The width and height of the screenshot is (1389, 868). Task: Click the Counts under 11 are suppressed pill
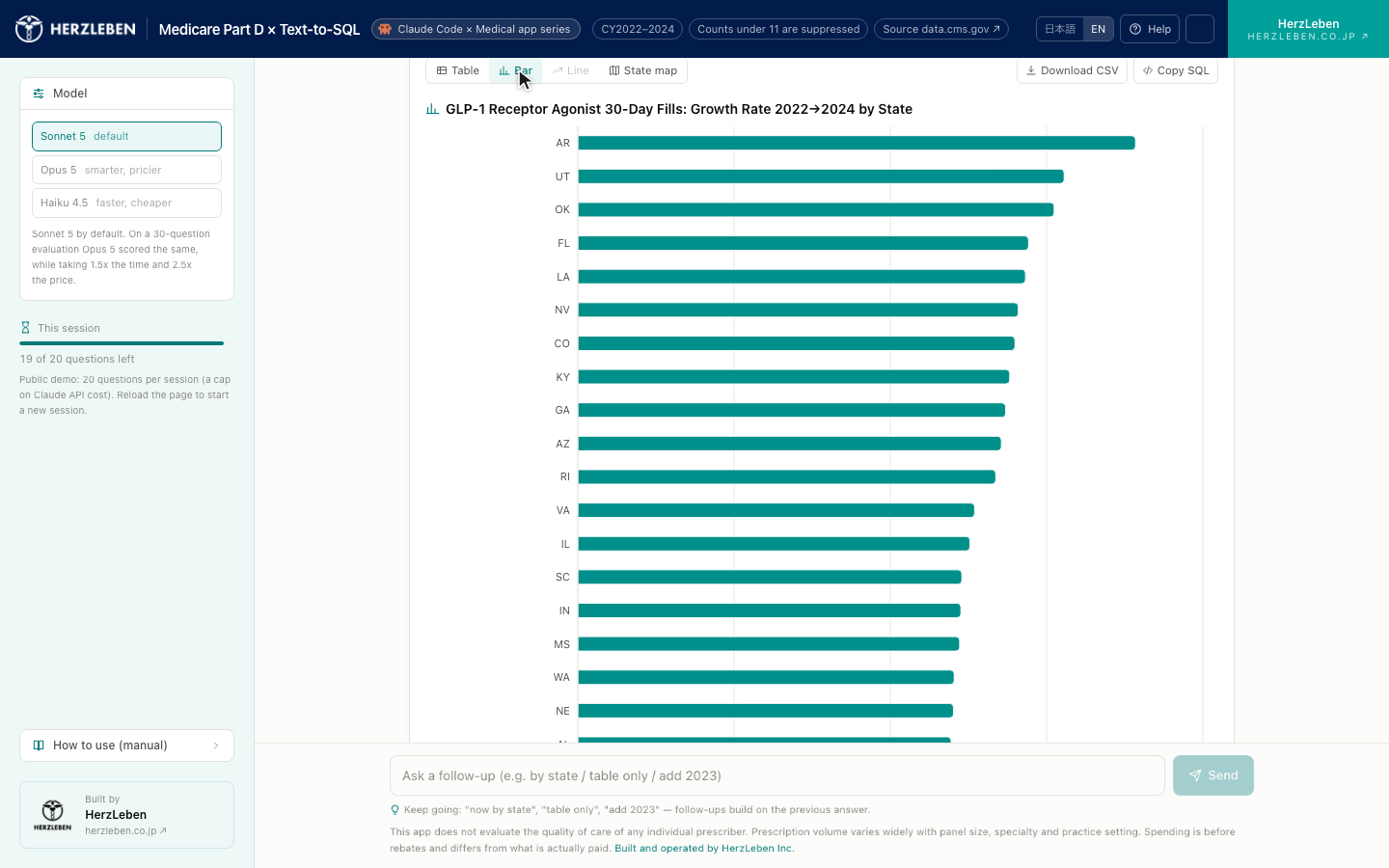tap(778, 29)
